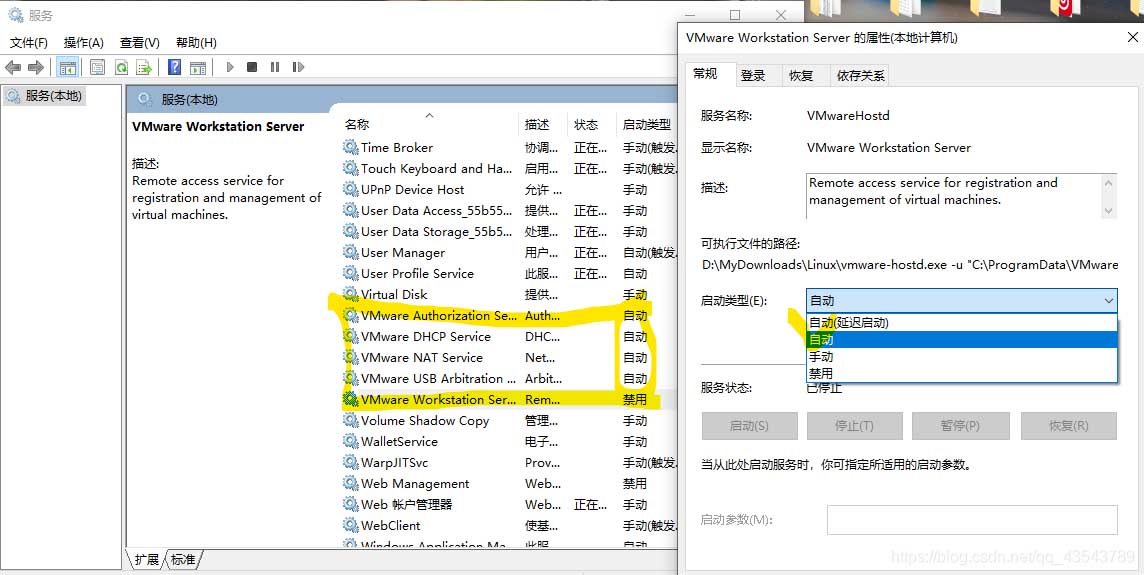The width and height of the screenshot is (1144, 575).
Task: Click the gear icon of WebClient
Action: pos(350,525)
